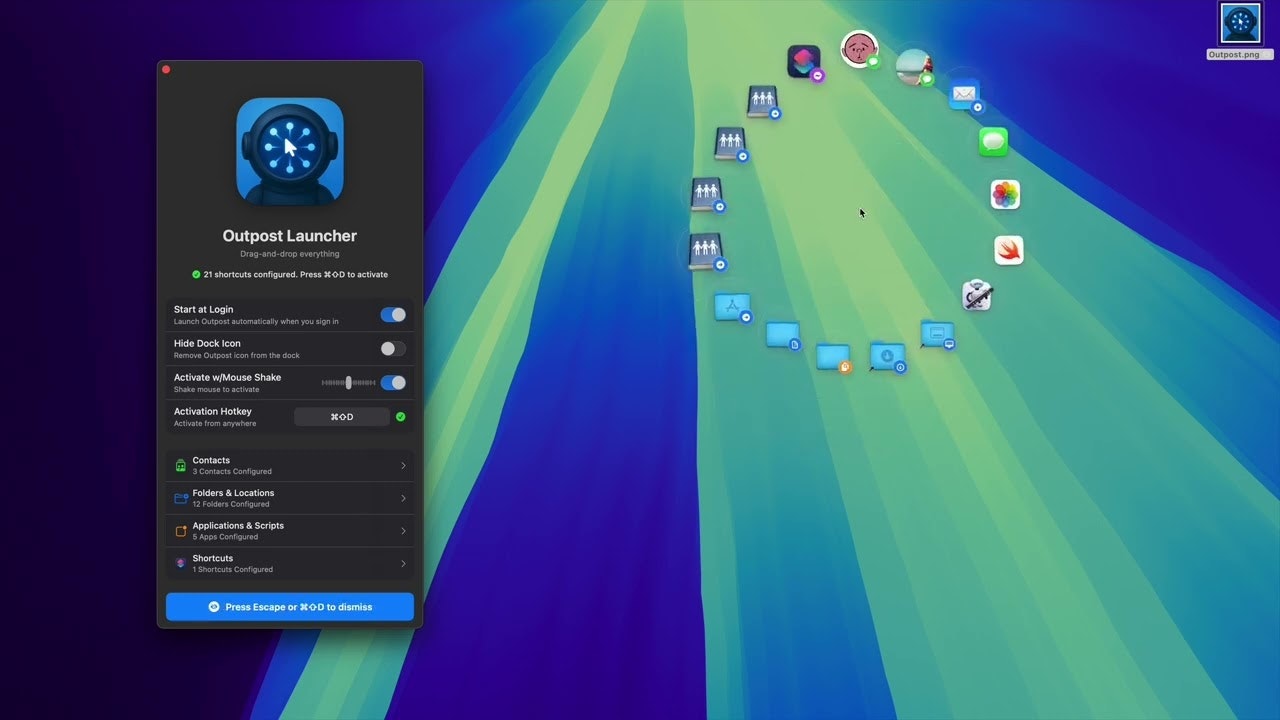Click 'Shake mouse to activate' description
This screenshot has height=720, width=1280.
[216, 390]
